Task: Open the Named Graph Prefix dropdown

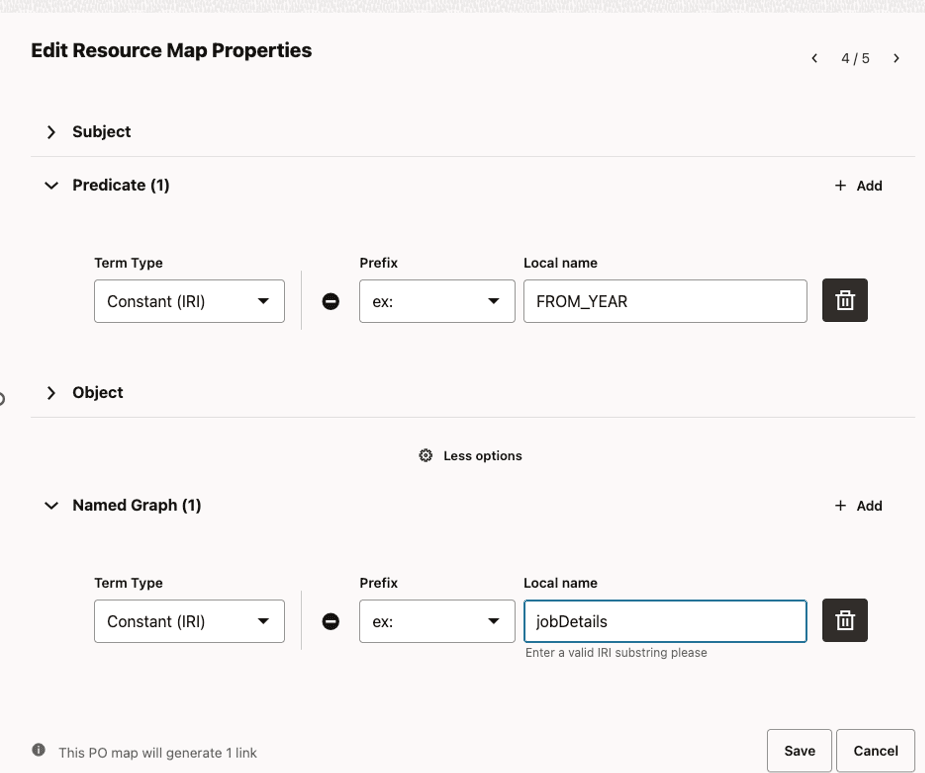Action: [x=437, y=621]
